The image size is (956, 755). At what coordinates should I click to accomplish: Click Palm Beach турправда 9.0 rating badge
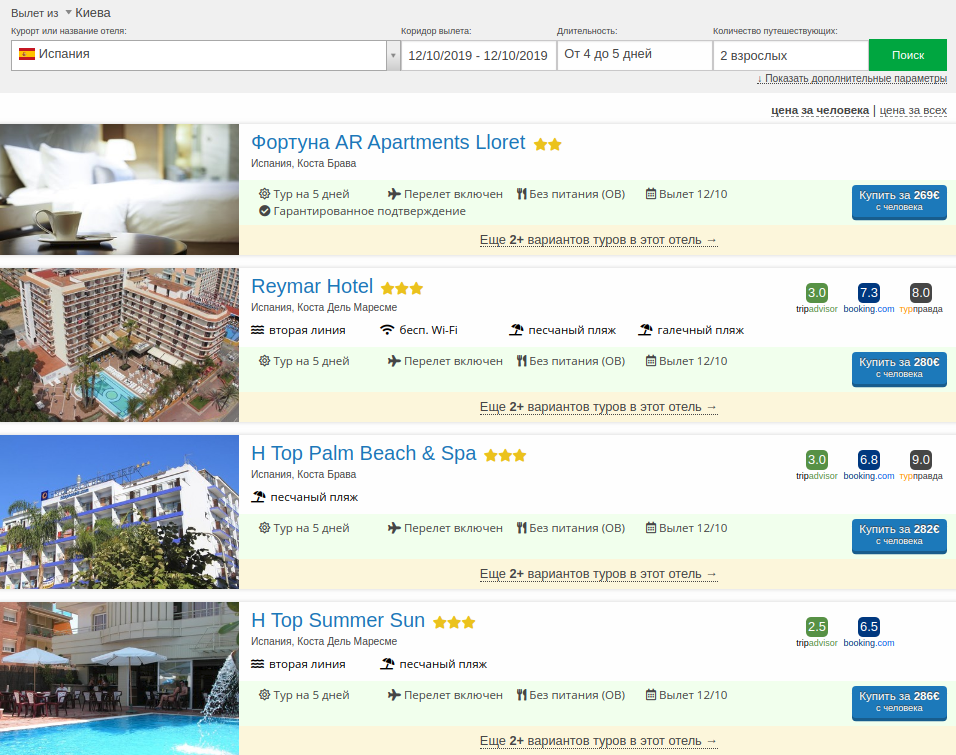click(x=921, y=460)
